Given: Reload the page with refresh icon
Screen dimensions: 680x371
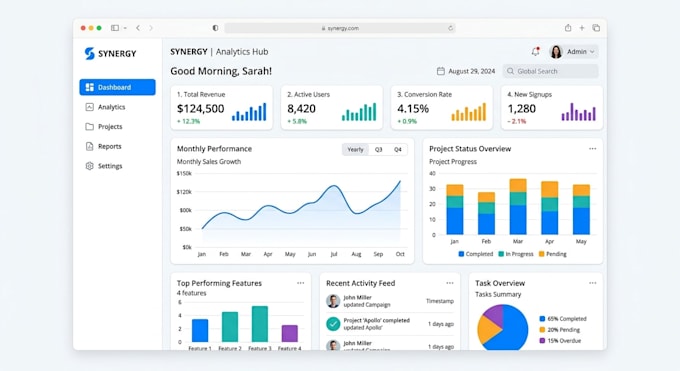Looking at the screenshot, I should (x=450, y=28).
